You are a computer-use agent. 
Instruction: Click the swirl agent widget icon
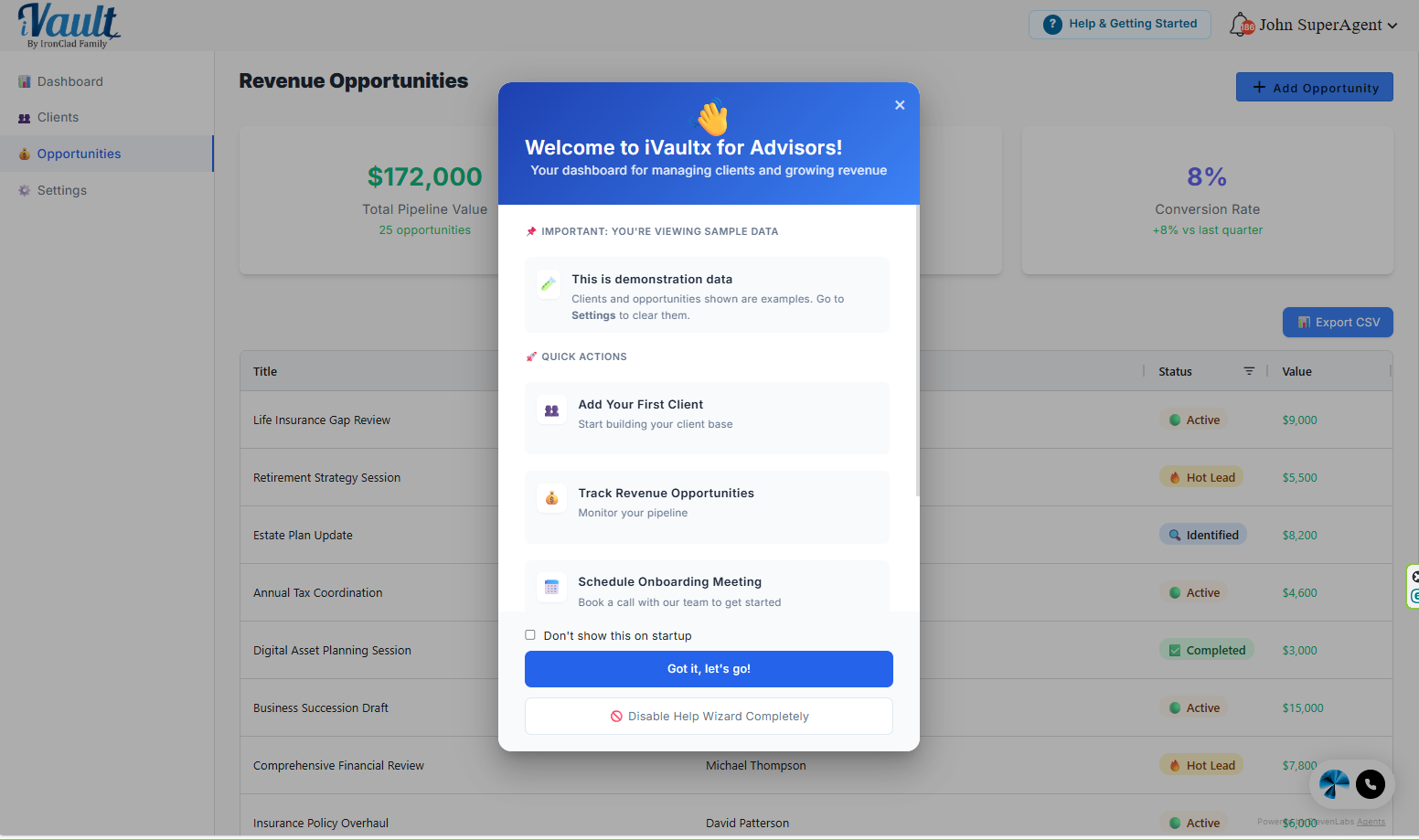[x=1334, y=784]
